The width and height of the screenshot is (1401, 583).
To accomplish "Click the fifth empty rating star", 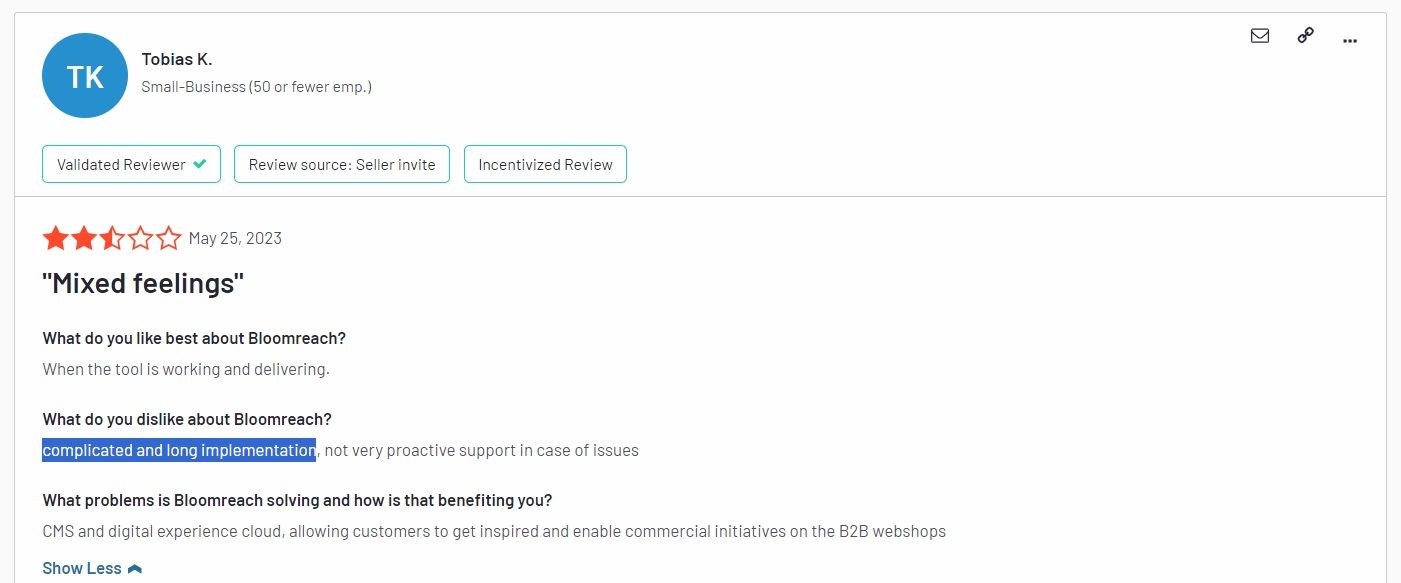I will 169,238.
